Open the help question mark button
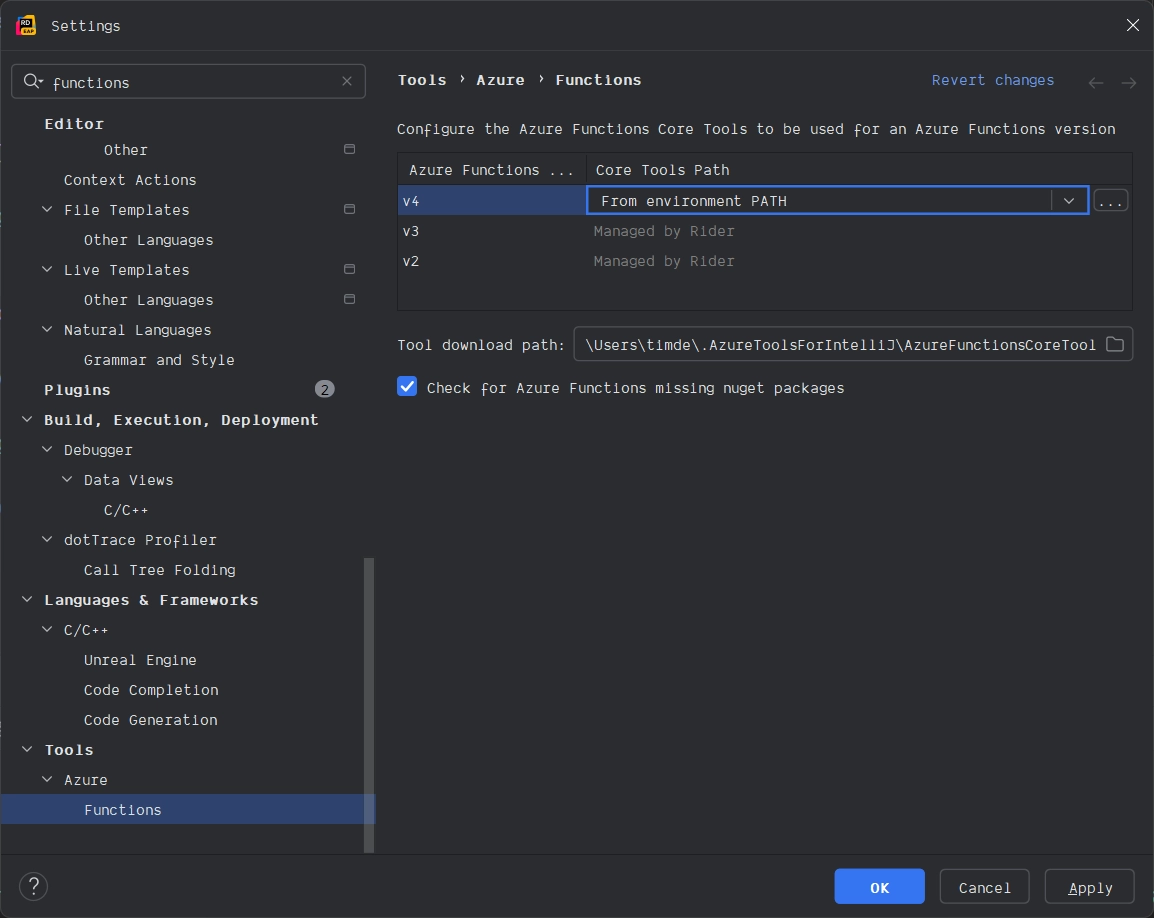 33,886
